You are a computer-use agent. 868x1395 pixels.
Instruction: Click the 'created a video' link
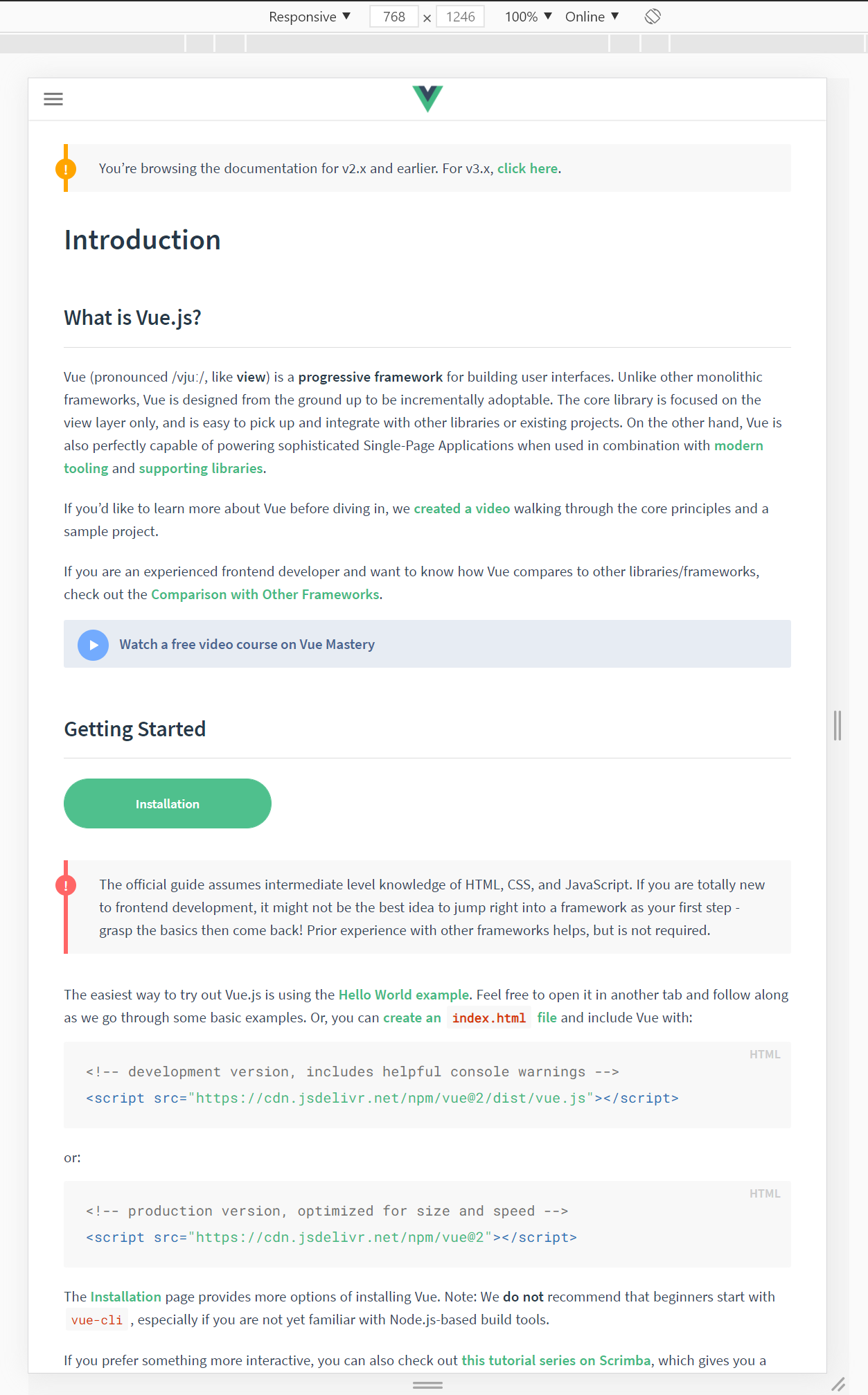(461, 508)
